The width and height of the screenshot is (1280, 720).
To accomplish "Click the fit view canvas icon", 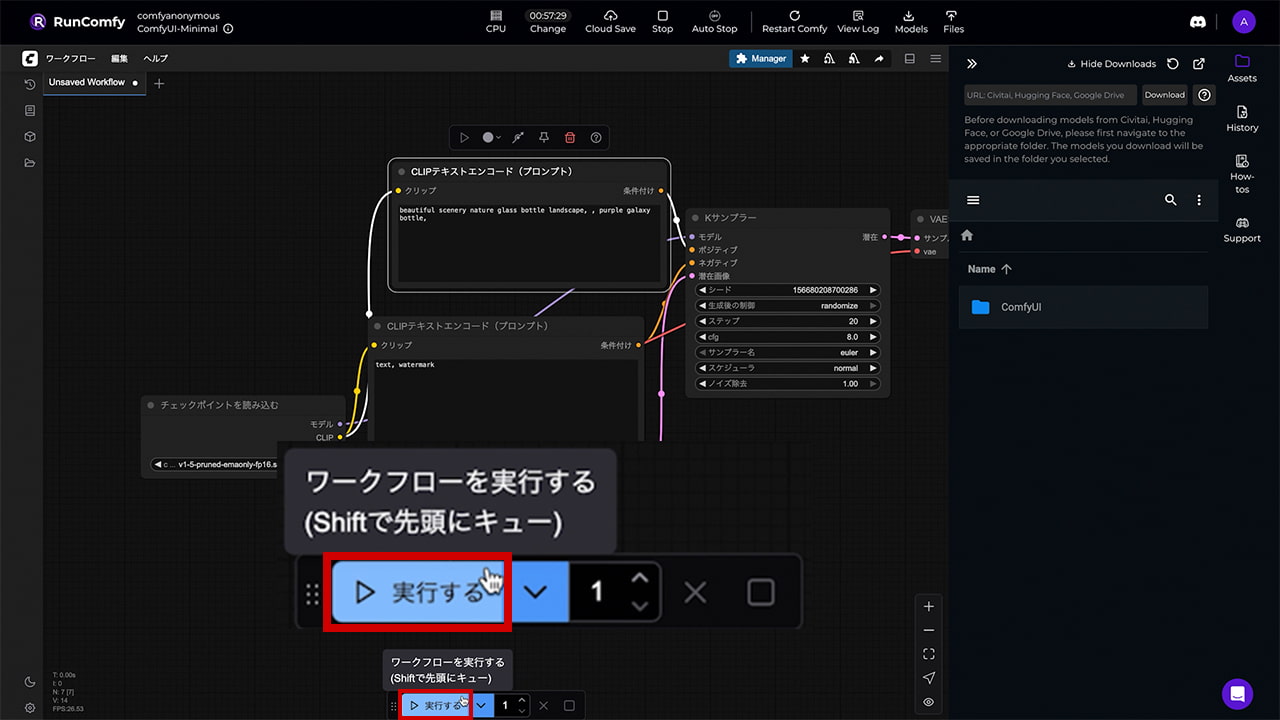I will click(929, 654).
